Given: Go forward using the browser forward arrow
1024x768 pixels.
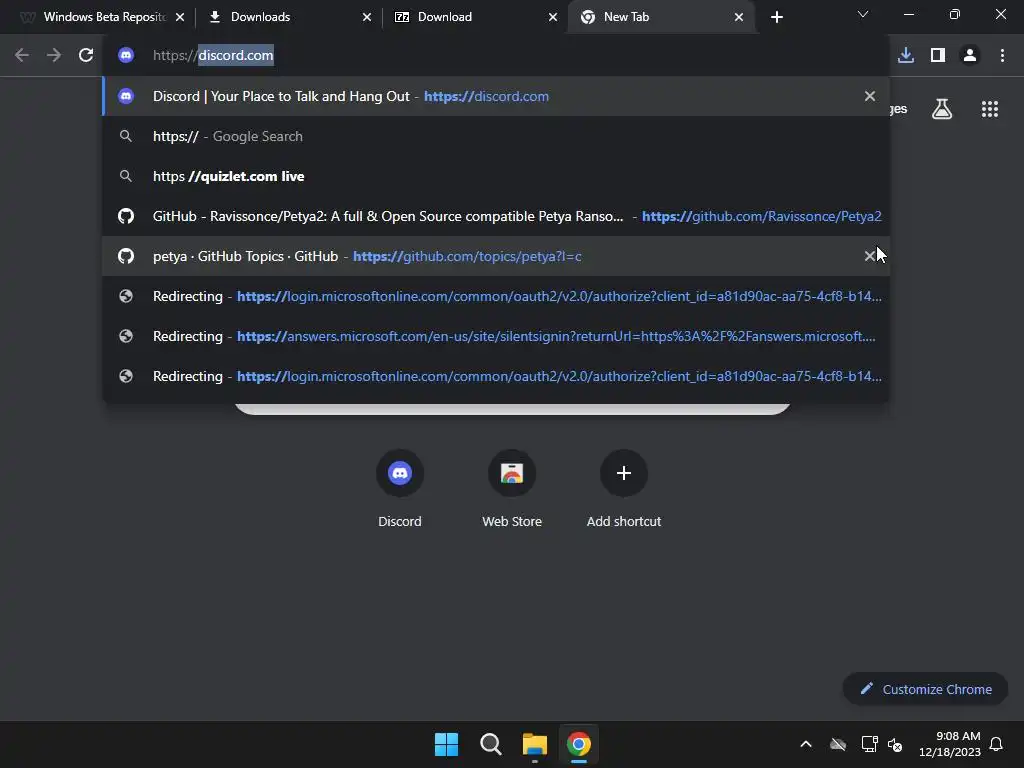Looking at the screenshot, I should 54,56.
